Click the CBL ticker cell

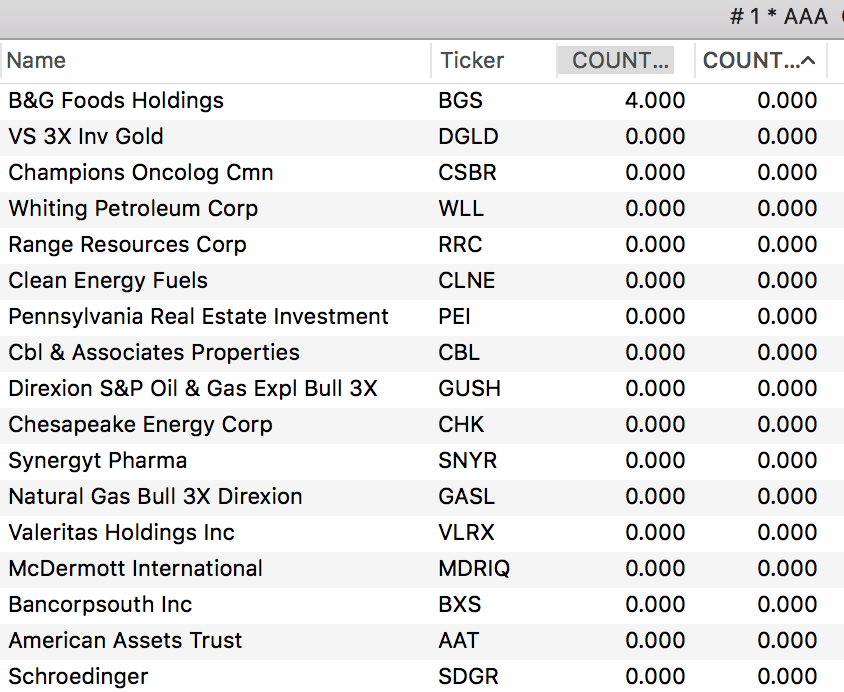[459, 353]
